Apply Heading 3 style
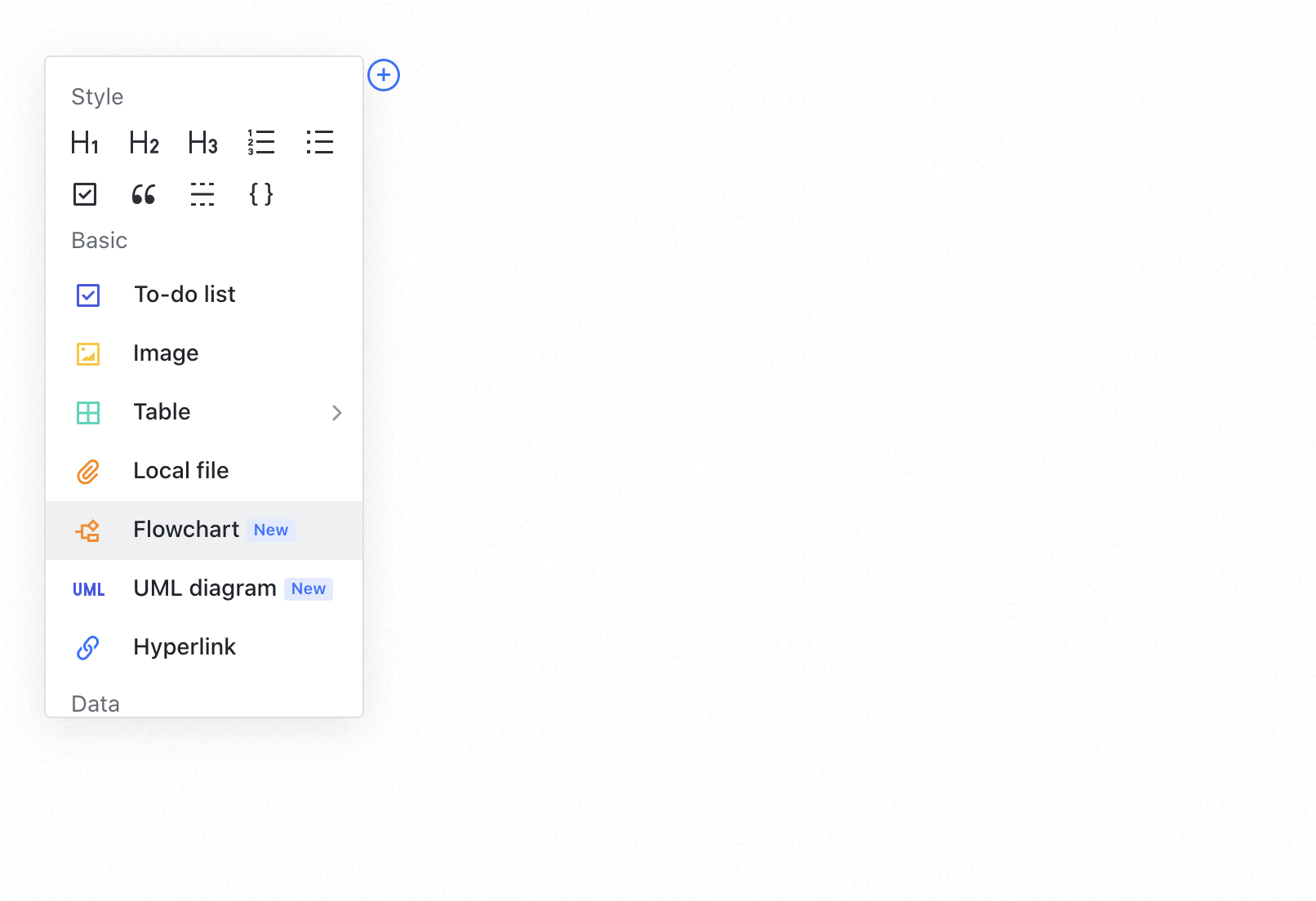Image resolution: width=1316 pixels, height=901 pixels. click(x=202, y=143)
